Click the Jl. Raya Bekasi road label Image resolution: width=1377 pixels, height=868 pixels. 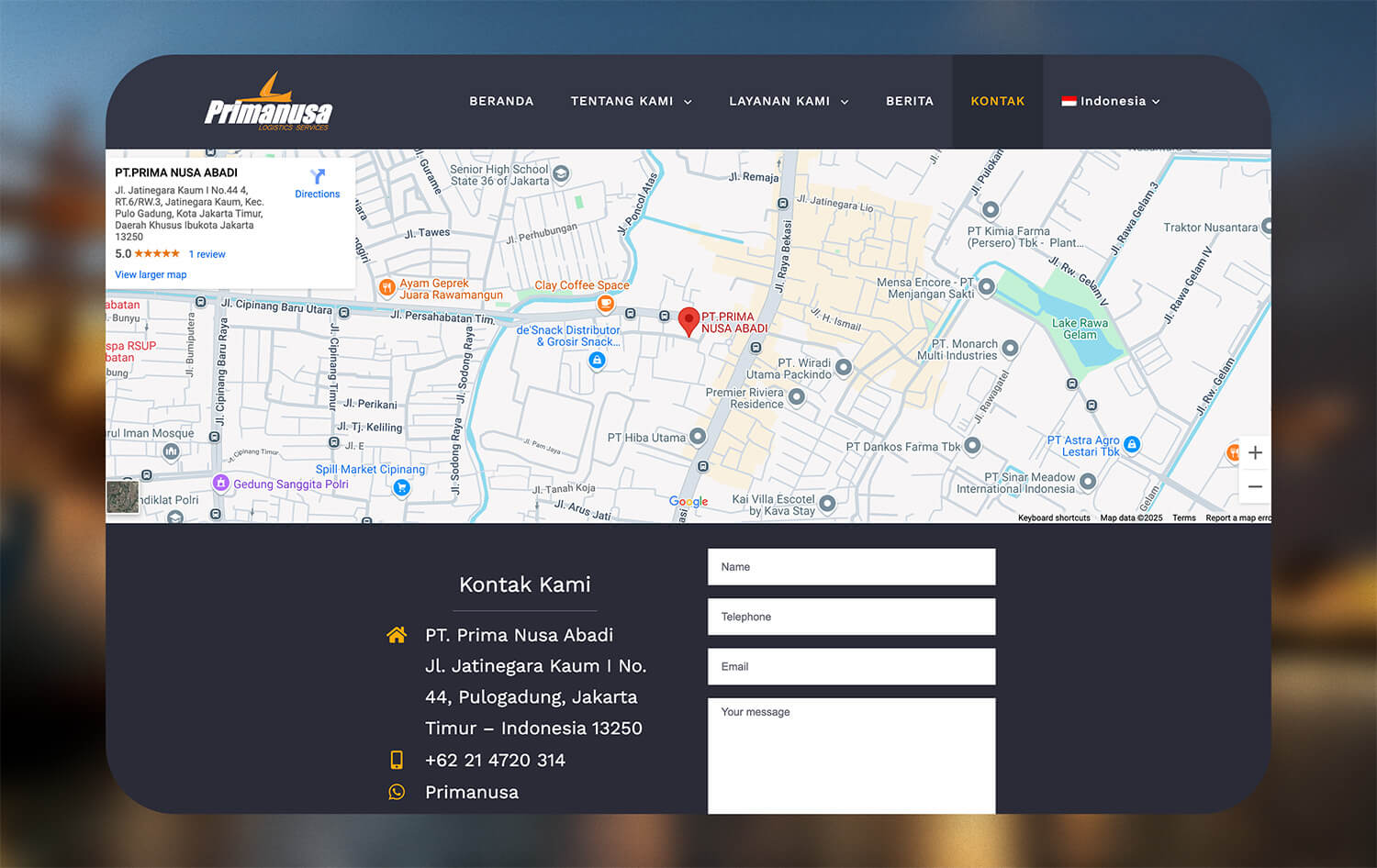[x=783, y=256]
